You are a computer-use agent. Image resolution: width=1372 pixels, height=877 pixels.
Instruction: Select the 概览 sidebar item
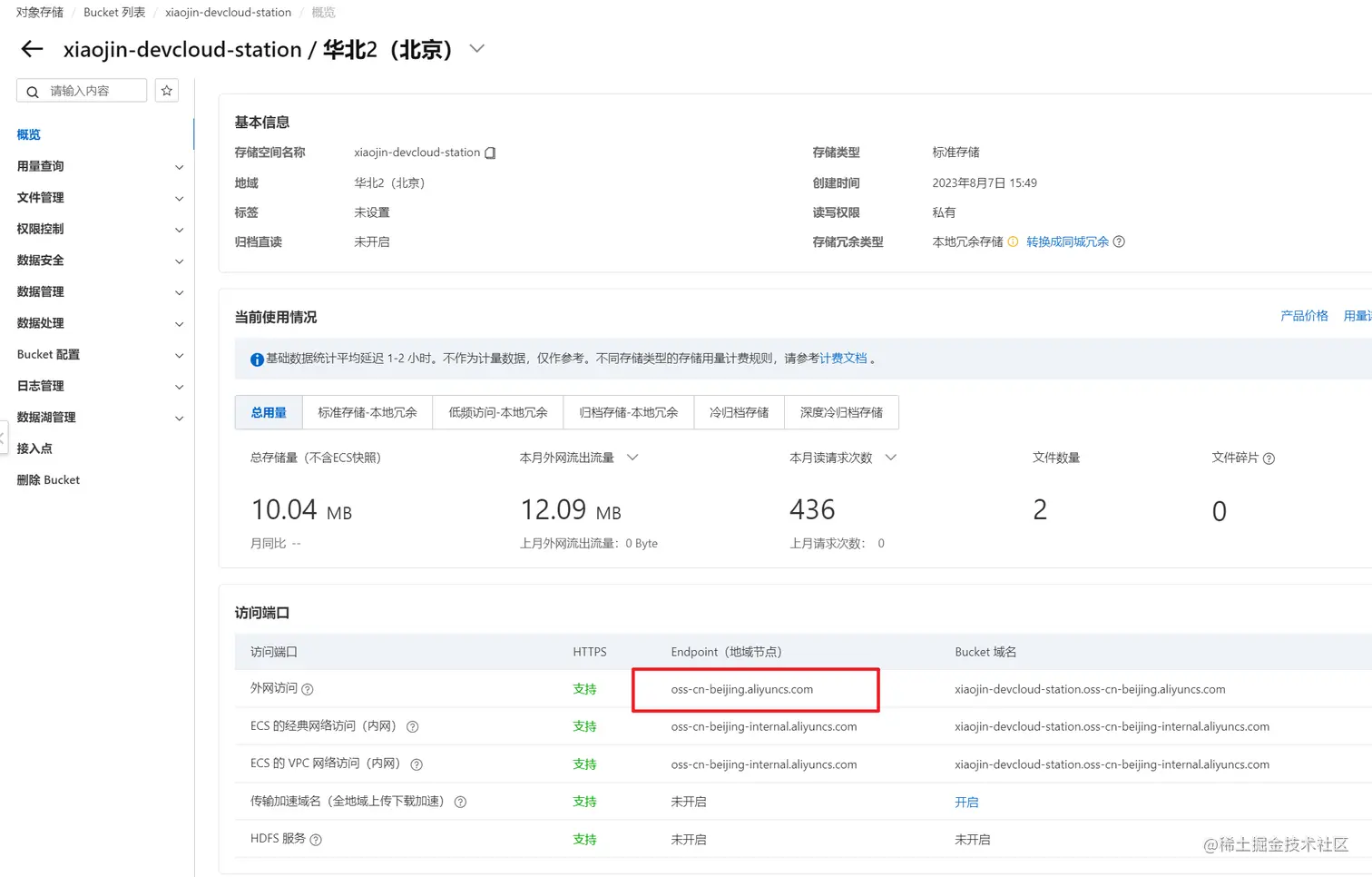(29, 134)
